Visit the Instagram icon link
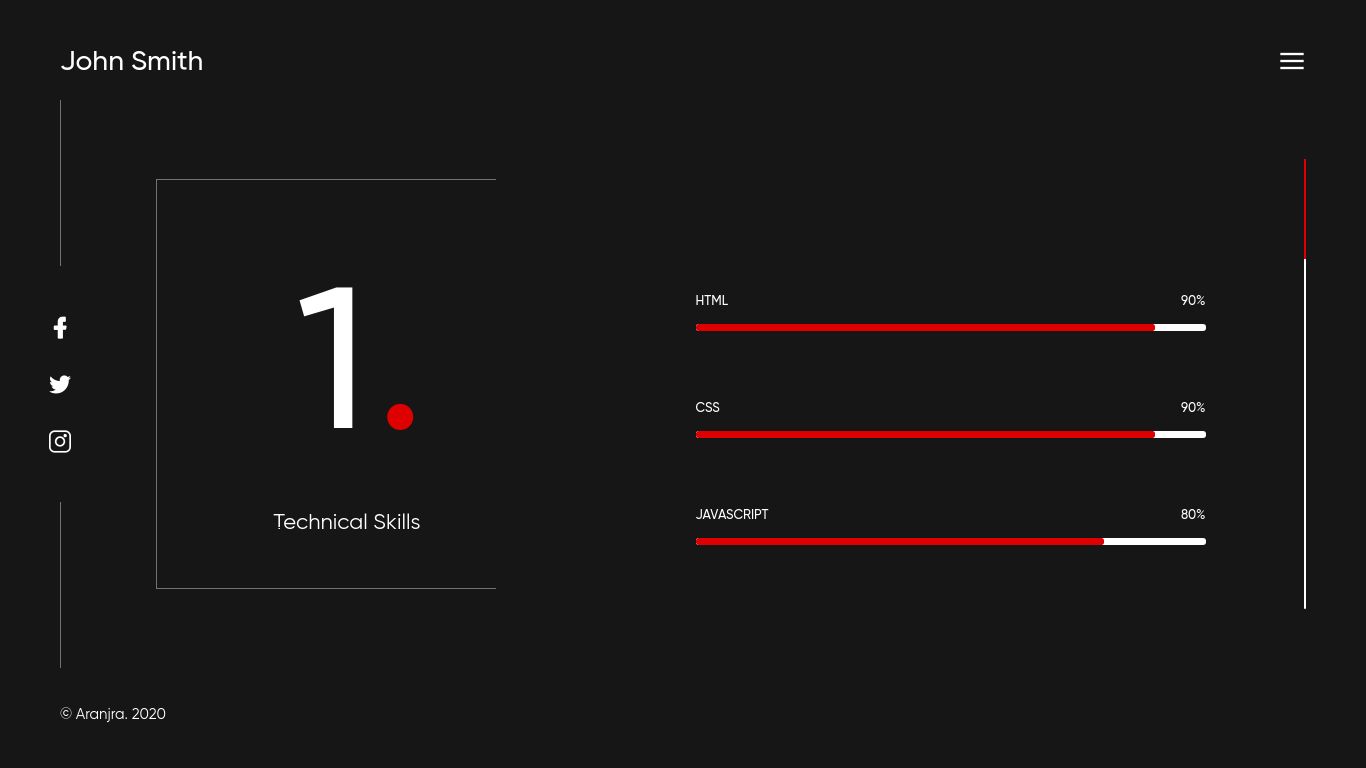The width and height of the screenshot is (1366, 768). (x=60, y=441)
